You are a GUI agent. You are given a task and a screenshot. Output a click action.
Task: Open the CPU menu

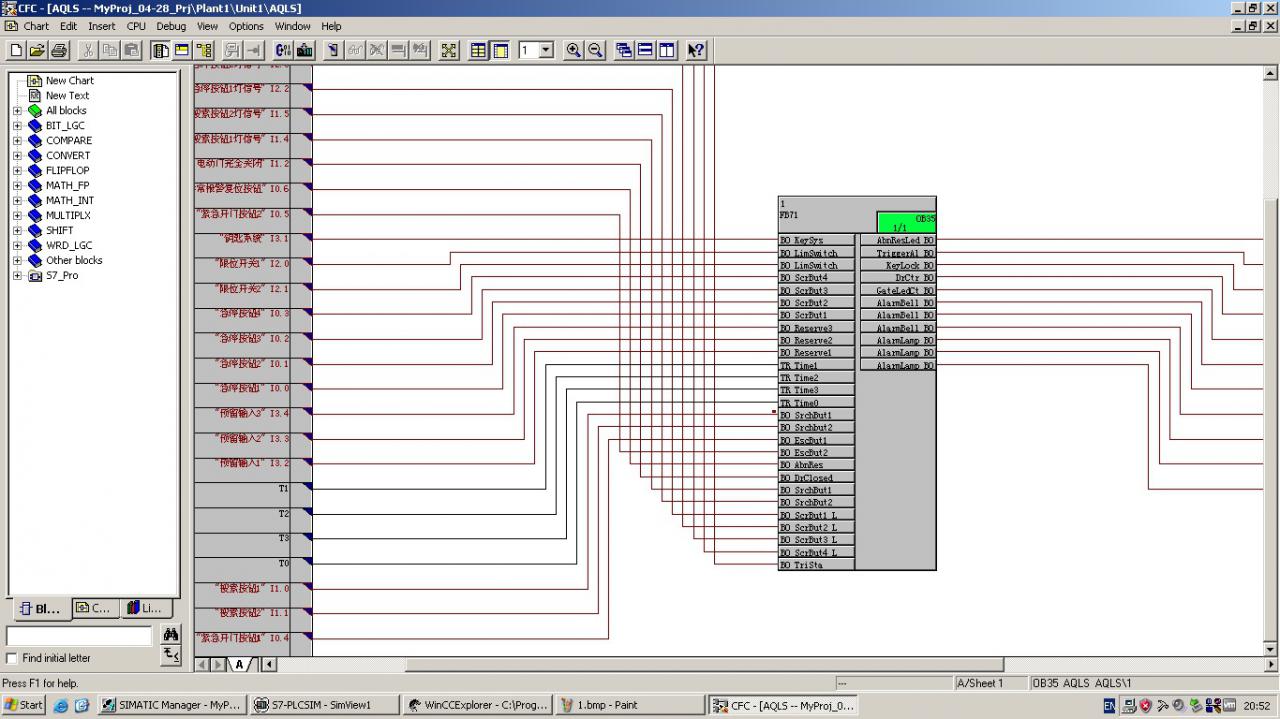(x=136, y=26)
